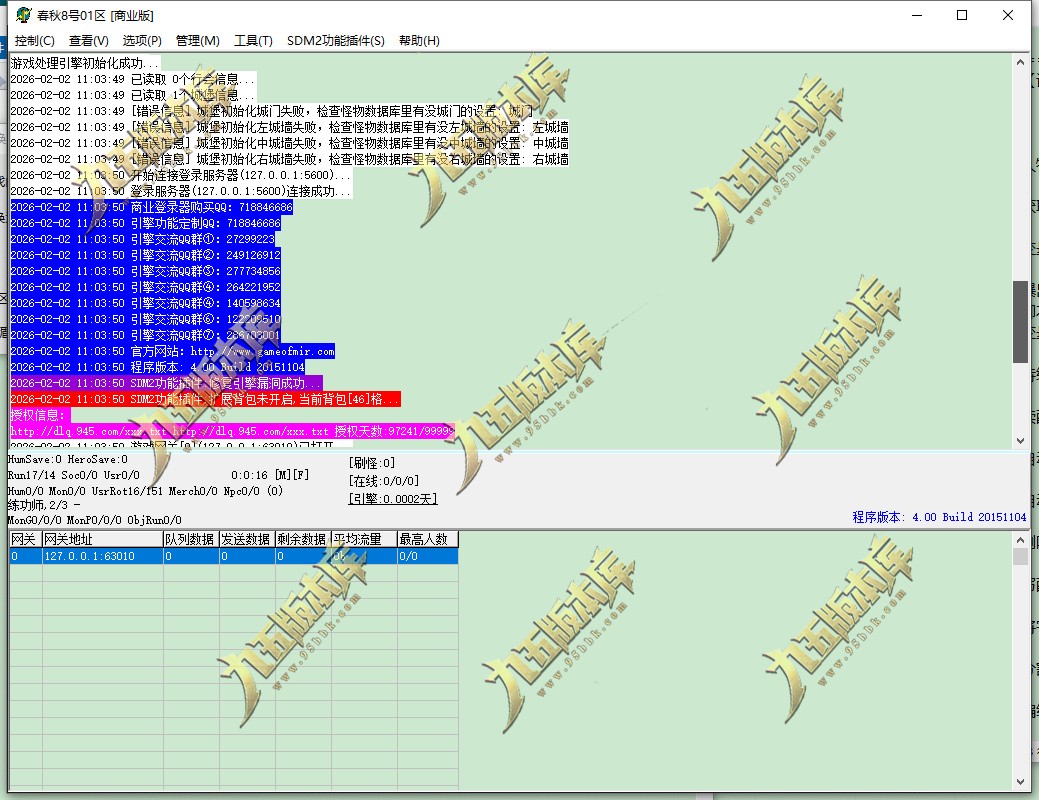Click the 0/0 最高人数 cell
Image resolution: width=1039 pixels, height=800 pixels.
tap(427, 556)
